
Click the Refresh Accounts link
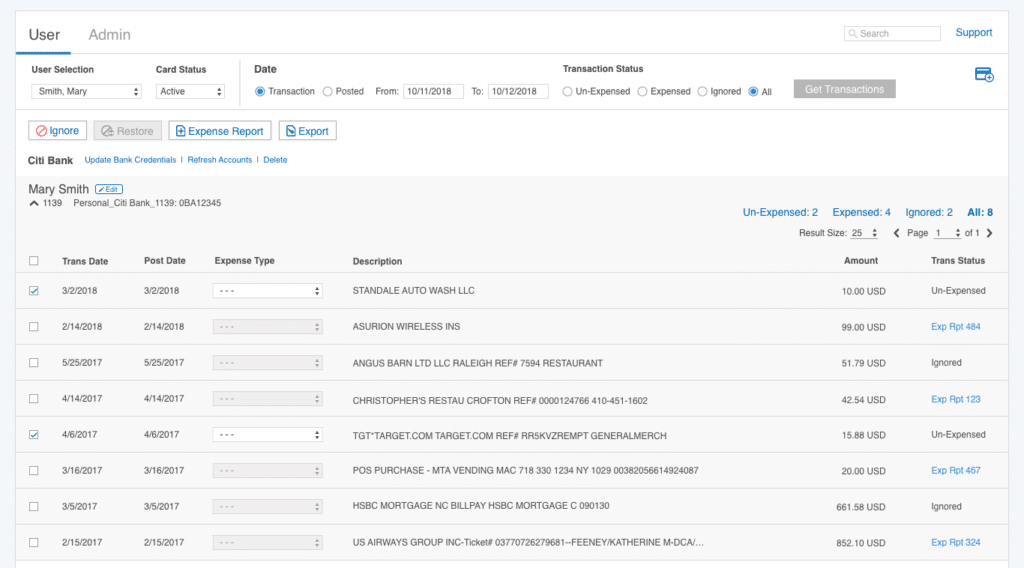219,160
